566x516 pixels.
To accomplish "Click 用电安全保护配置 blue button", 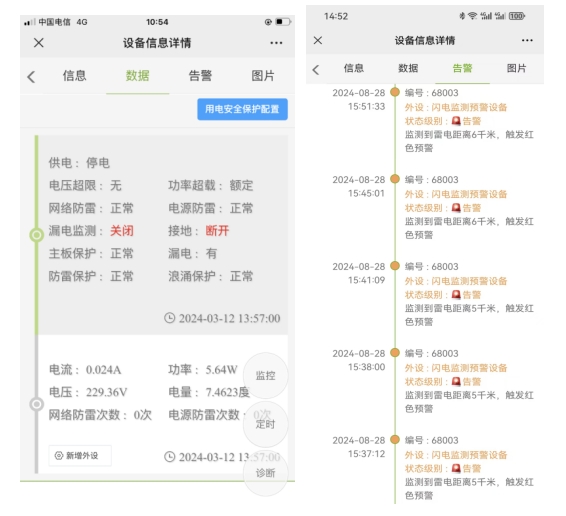I will pos(242,109).
